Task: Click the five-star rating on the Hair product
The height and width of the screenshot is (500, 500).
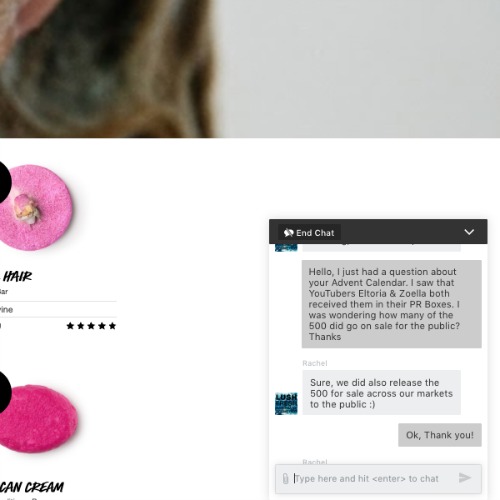Action: 91,326
